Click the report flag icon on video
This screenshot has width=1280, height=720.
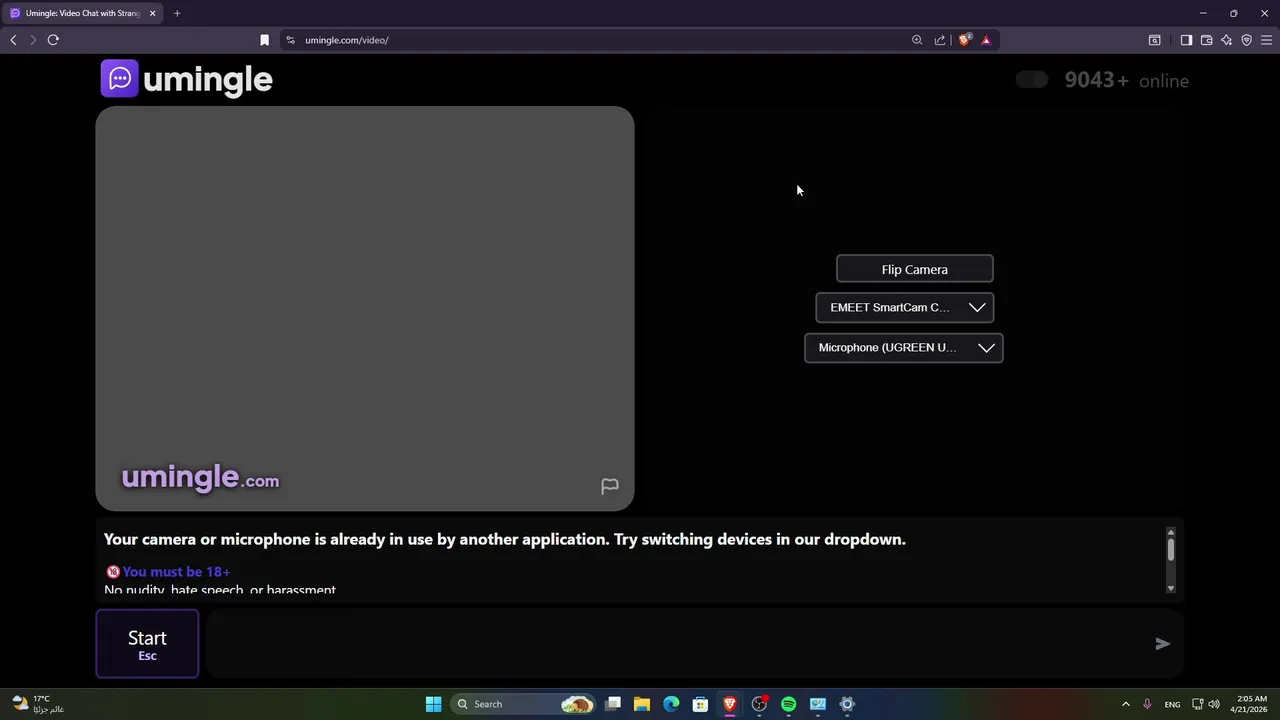click(x=609, y=486)
